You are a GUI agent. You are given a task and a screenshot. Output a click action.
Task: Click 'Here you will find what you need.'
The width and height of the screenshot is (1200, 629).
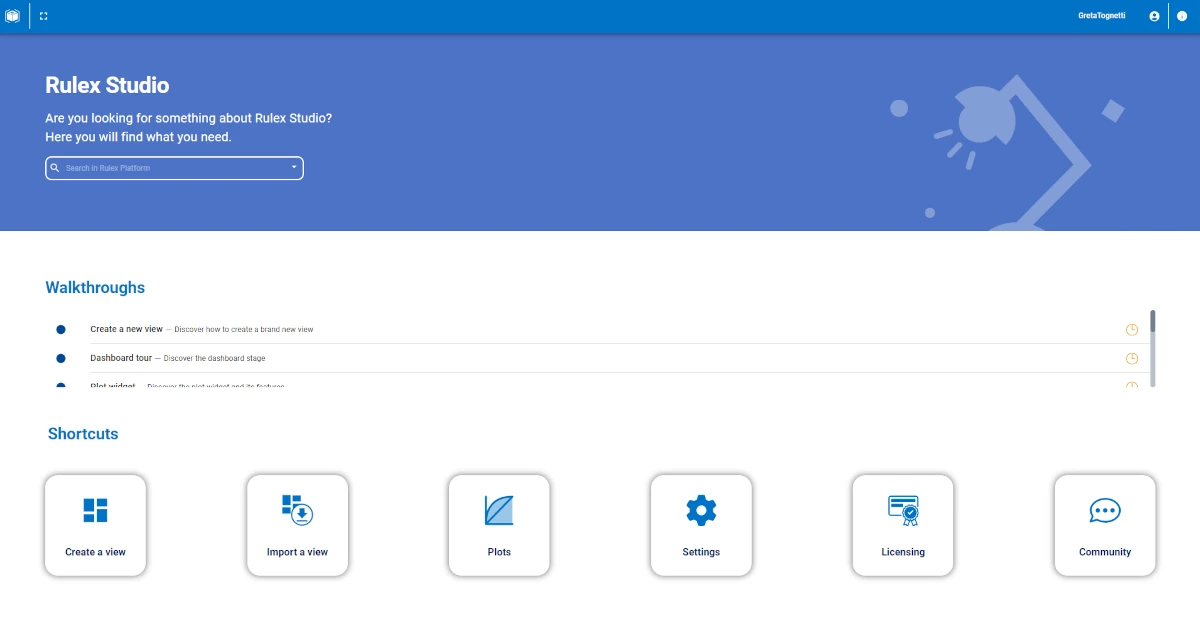coord(139,137)
